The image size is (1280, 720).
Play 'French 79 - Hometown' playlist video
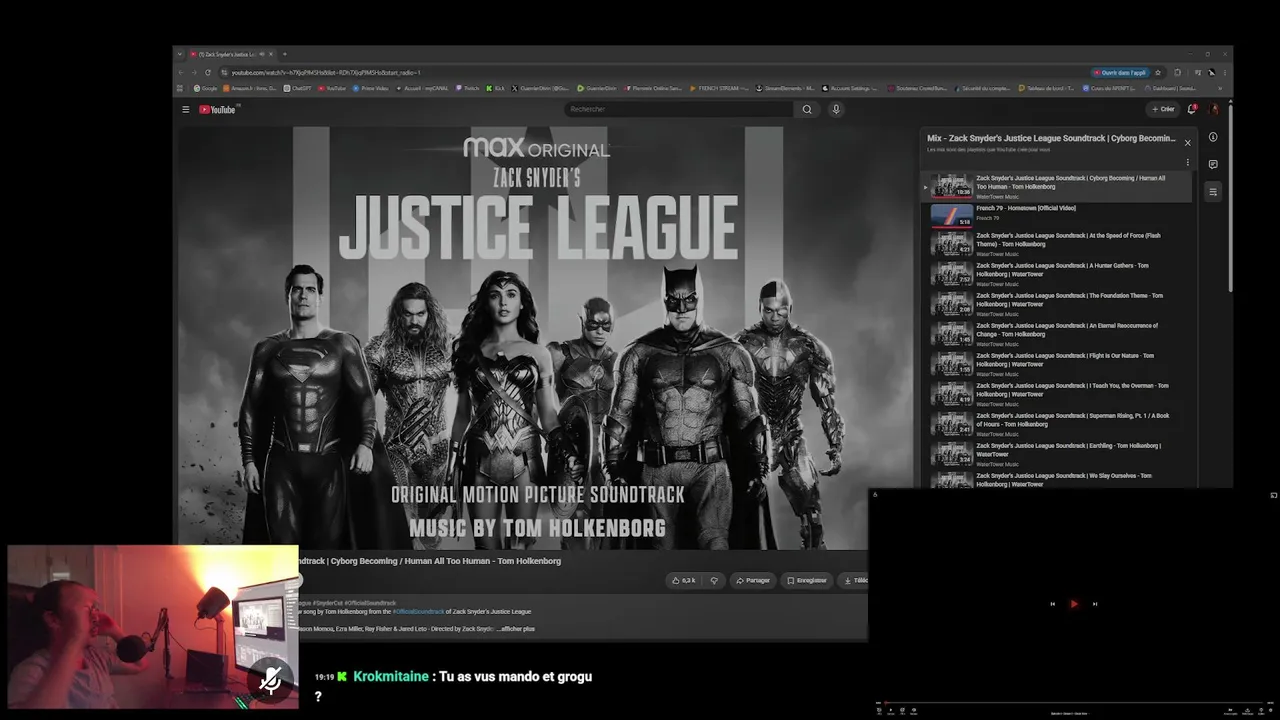(1058, 215)
